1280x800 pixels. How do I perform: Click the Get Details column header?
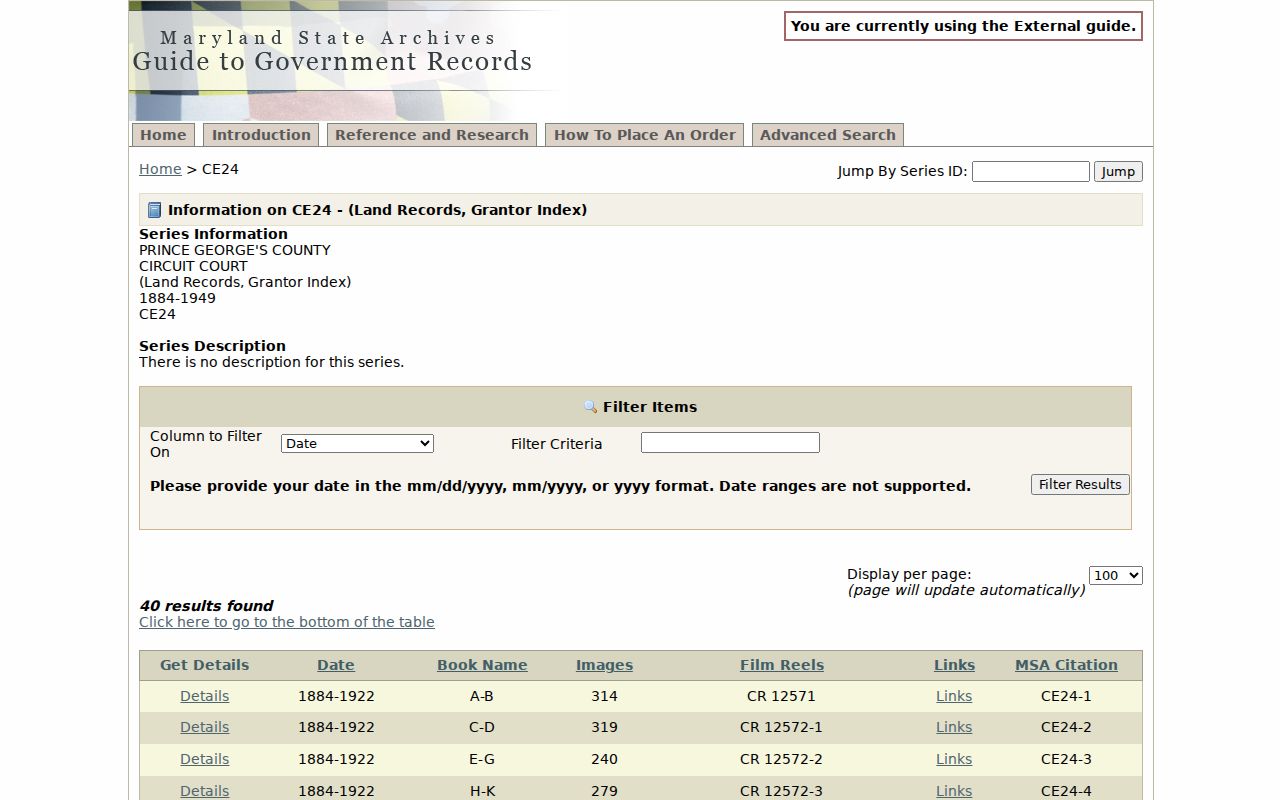tap(205, 665)
